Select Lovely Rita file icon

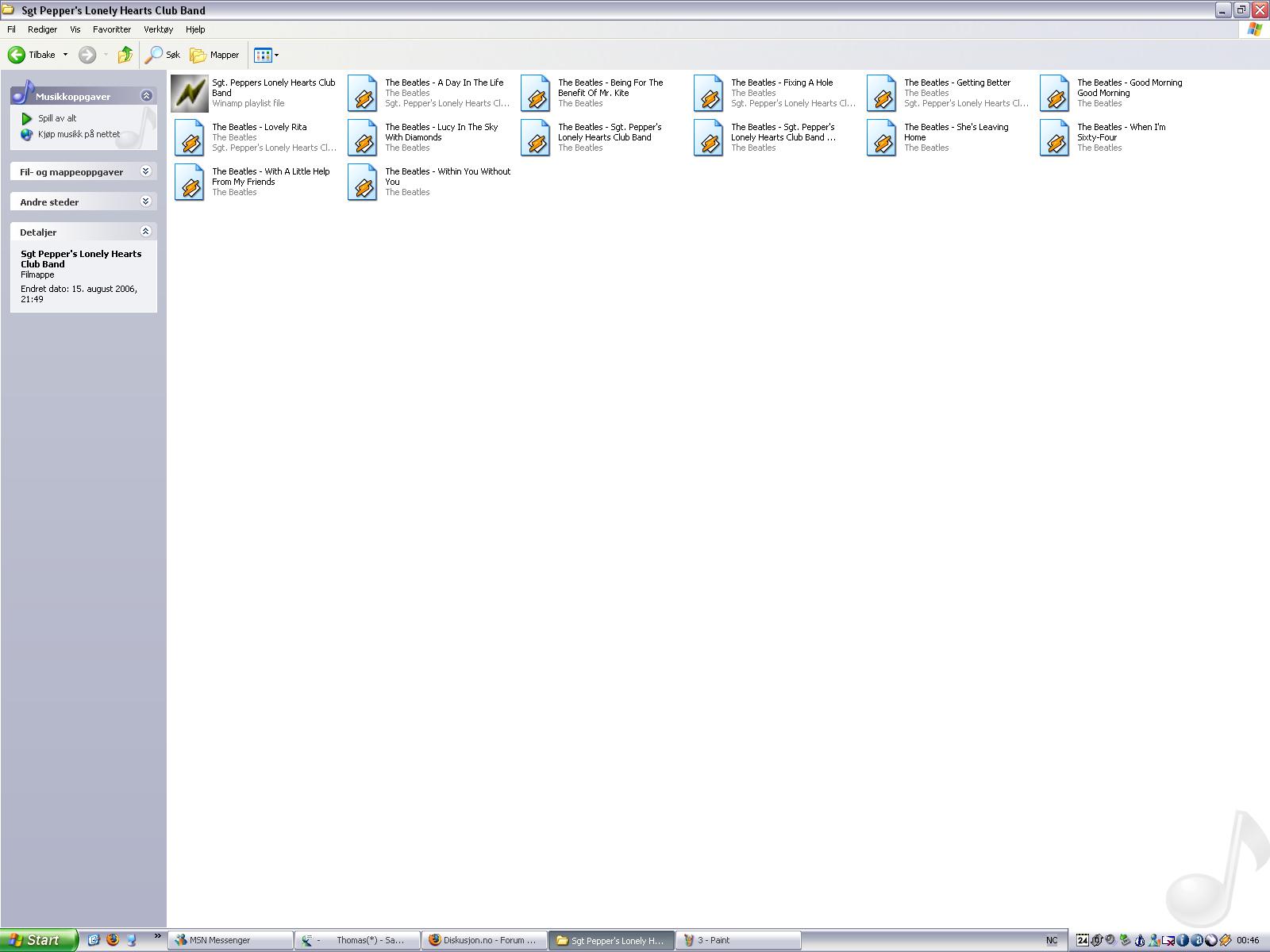click(x=190, y=138)
